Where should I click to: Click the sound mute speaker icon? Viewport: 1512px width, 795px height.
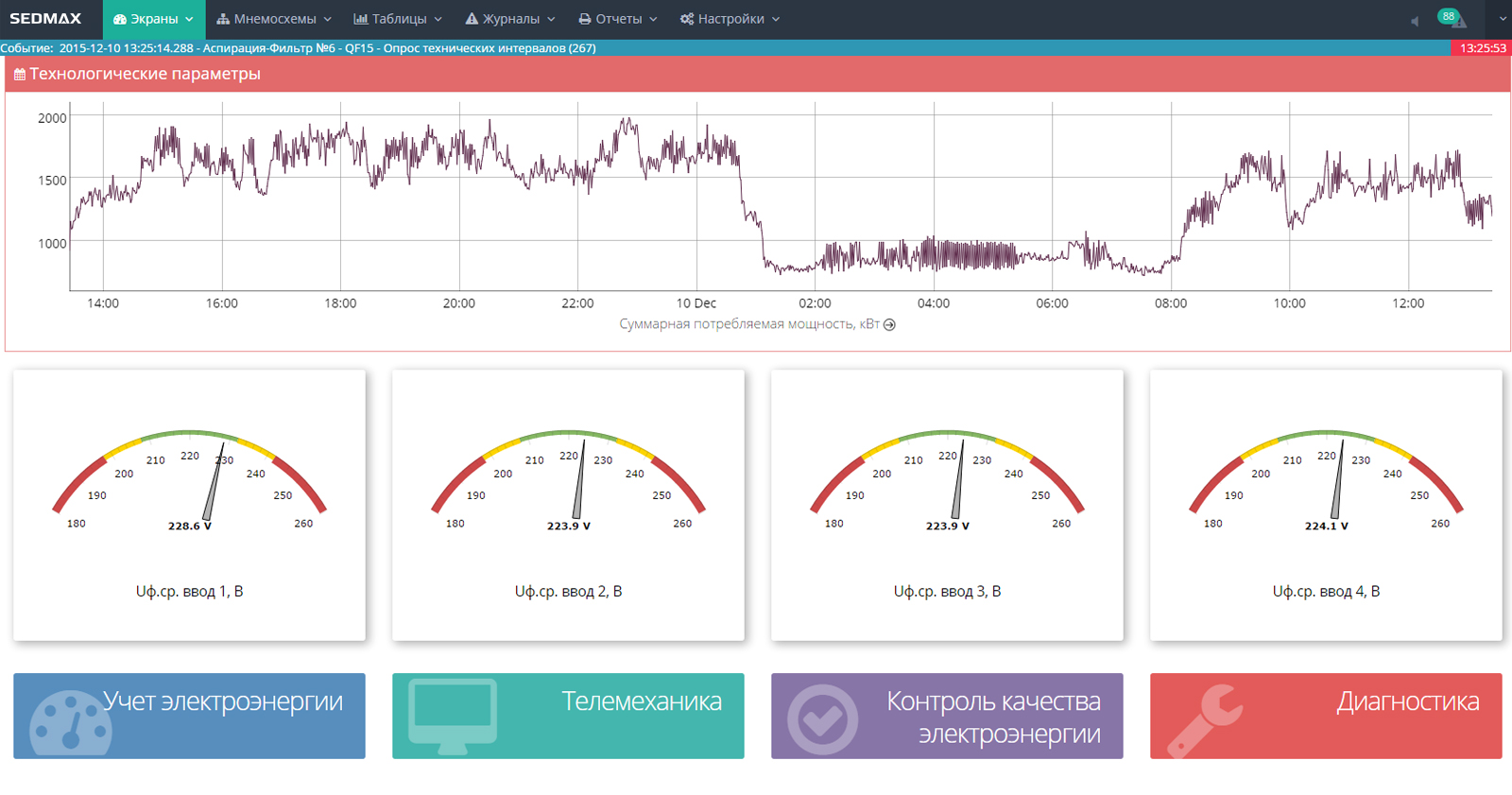click(1415, 21)
